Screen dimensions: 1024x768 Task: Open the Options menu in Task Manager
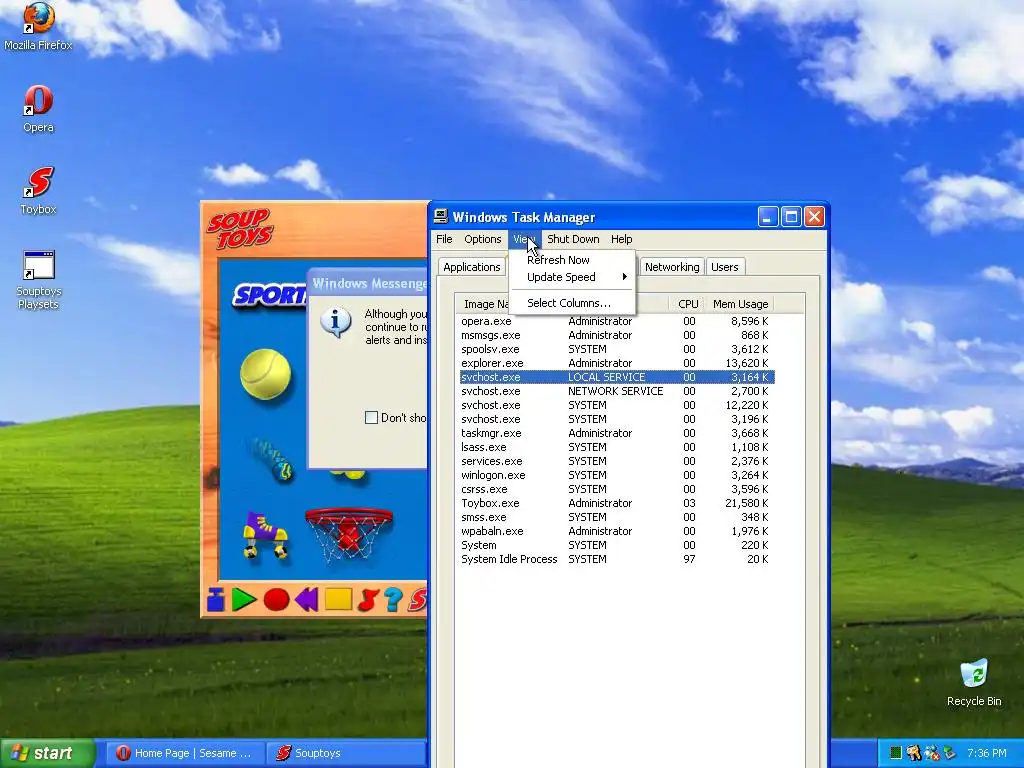pyautogui.click(x=483, y=239)
